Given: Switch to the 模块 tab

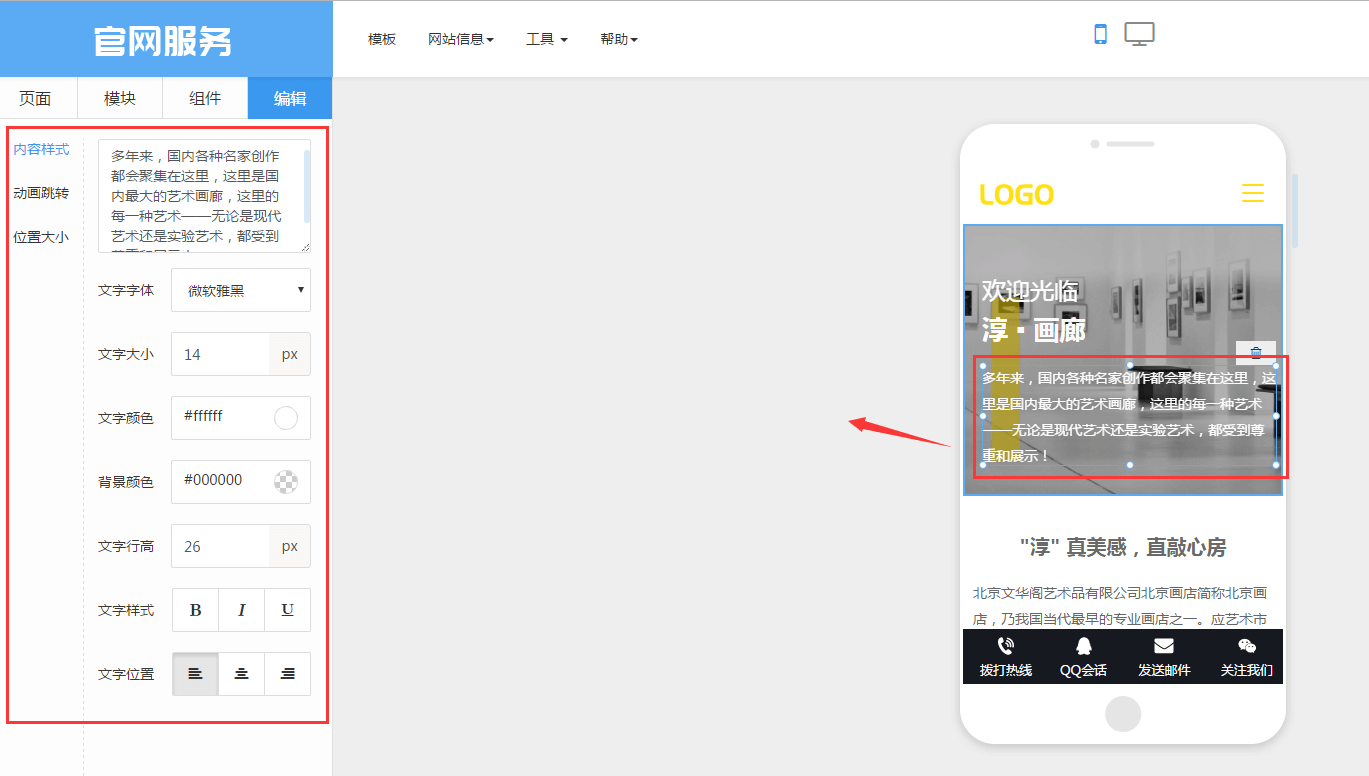Looking at the screenshot, I should tap(120, 98).
